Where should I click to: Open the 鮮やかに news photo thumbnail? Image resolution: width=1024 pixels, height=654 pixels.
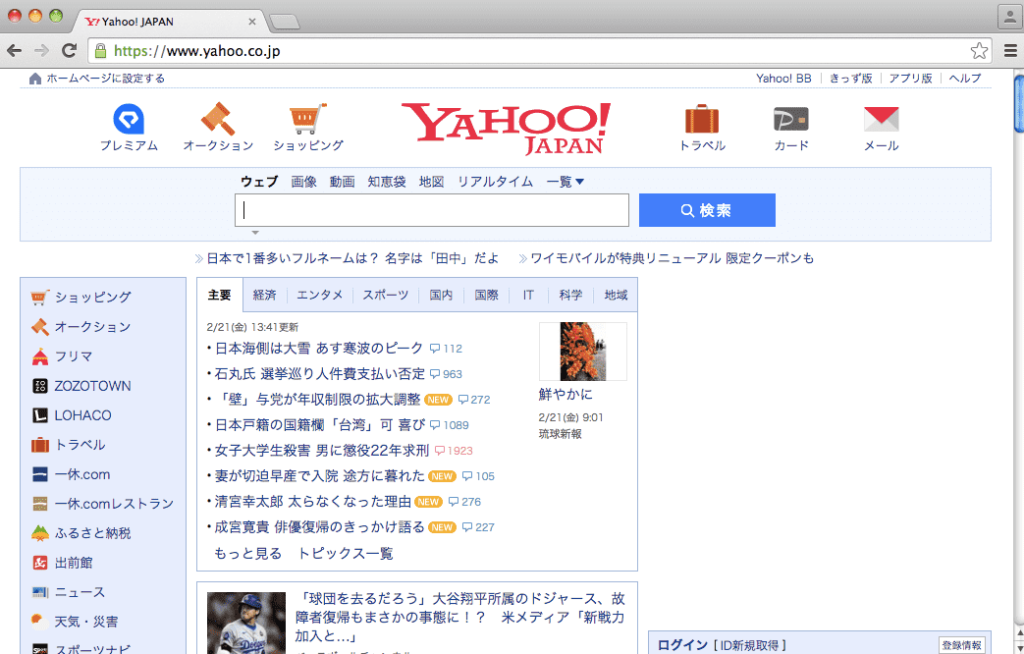click(x=583, y=352)
